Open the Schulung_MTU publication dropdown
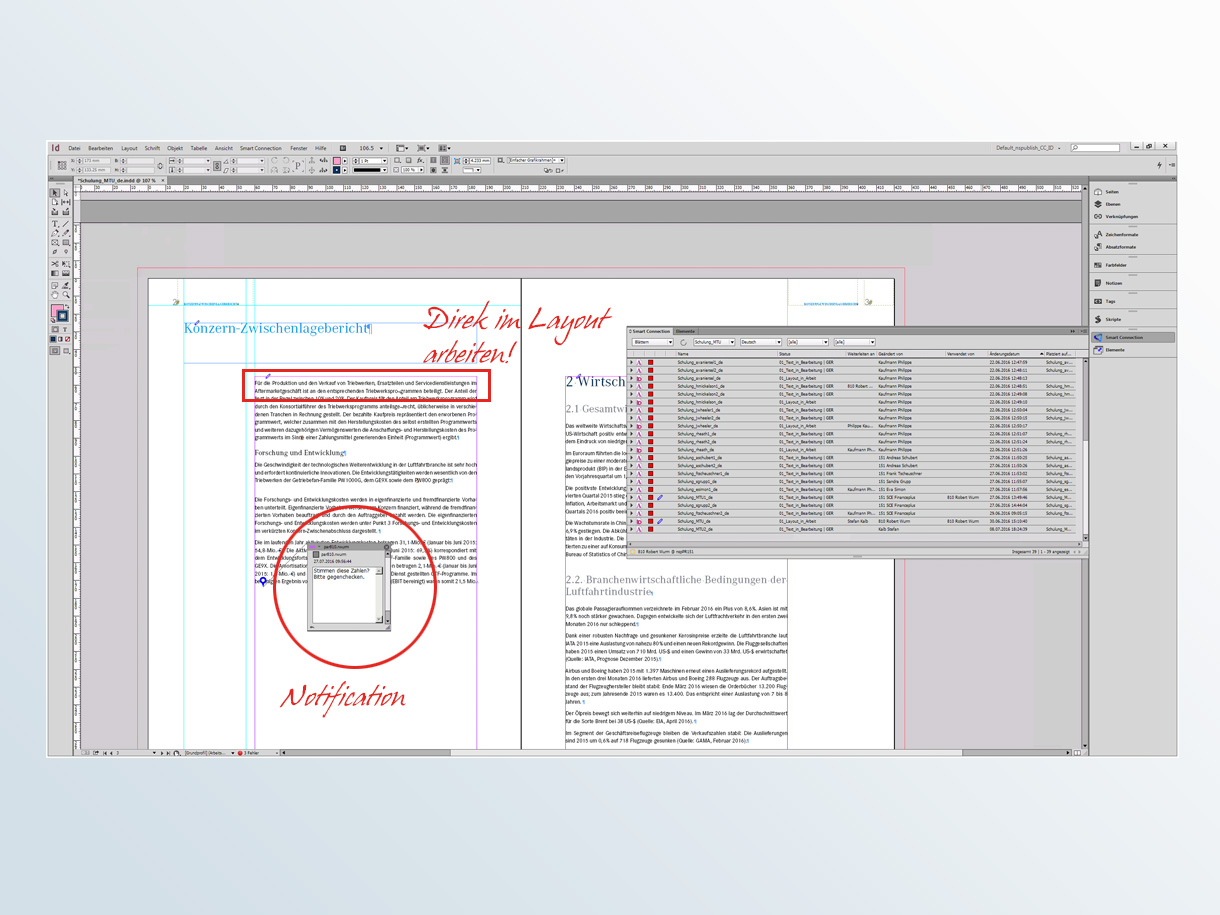 pos(713,342)
